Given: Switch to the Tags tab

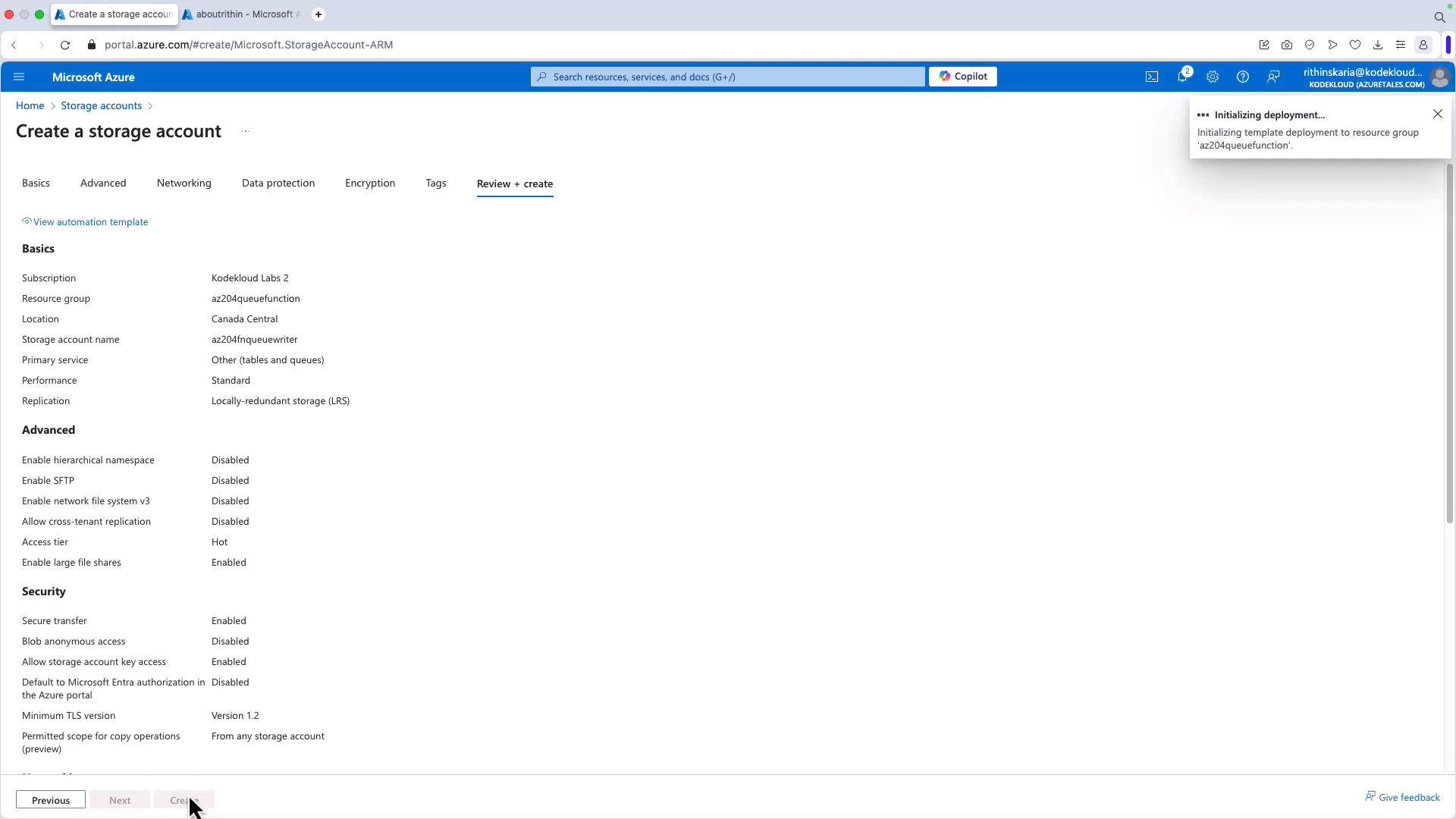Looking at the screenshot, I should pyautogui.click(x=436, y=184).
